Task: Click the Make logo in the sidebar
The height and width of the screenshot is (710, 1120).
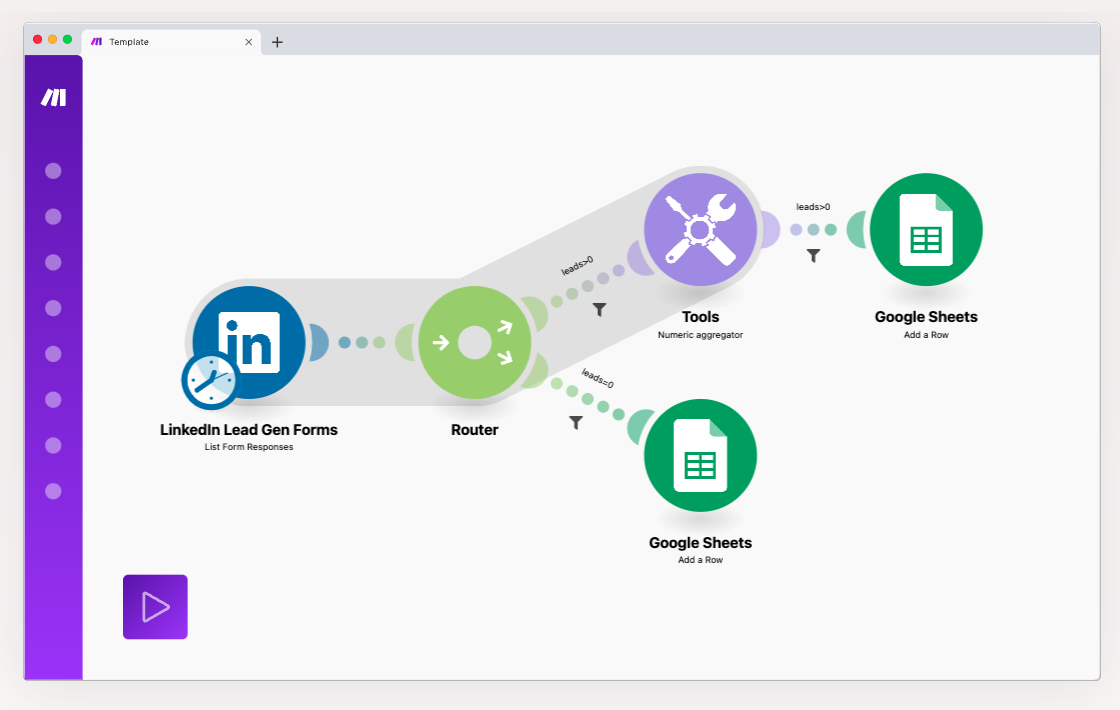Action: tap(53, 97)
